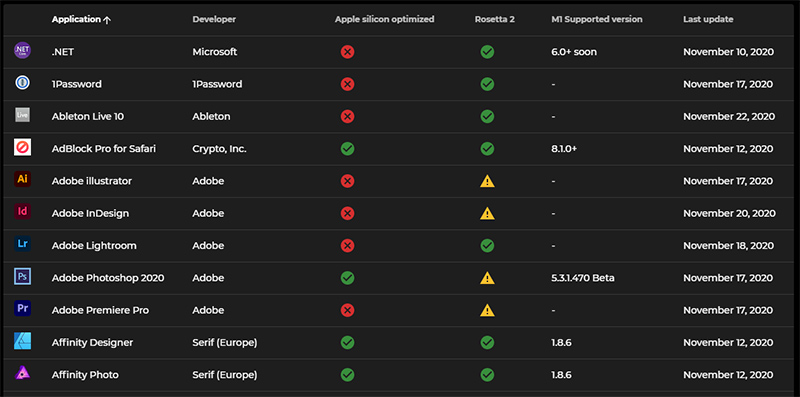This screenshot has height=397, width=800.
Task: Open the .NET application name
Action: click(63, 52)
